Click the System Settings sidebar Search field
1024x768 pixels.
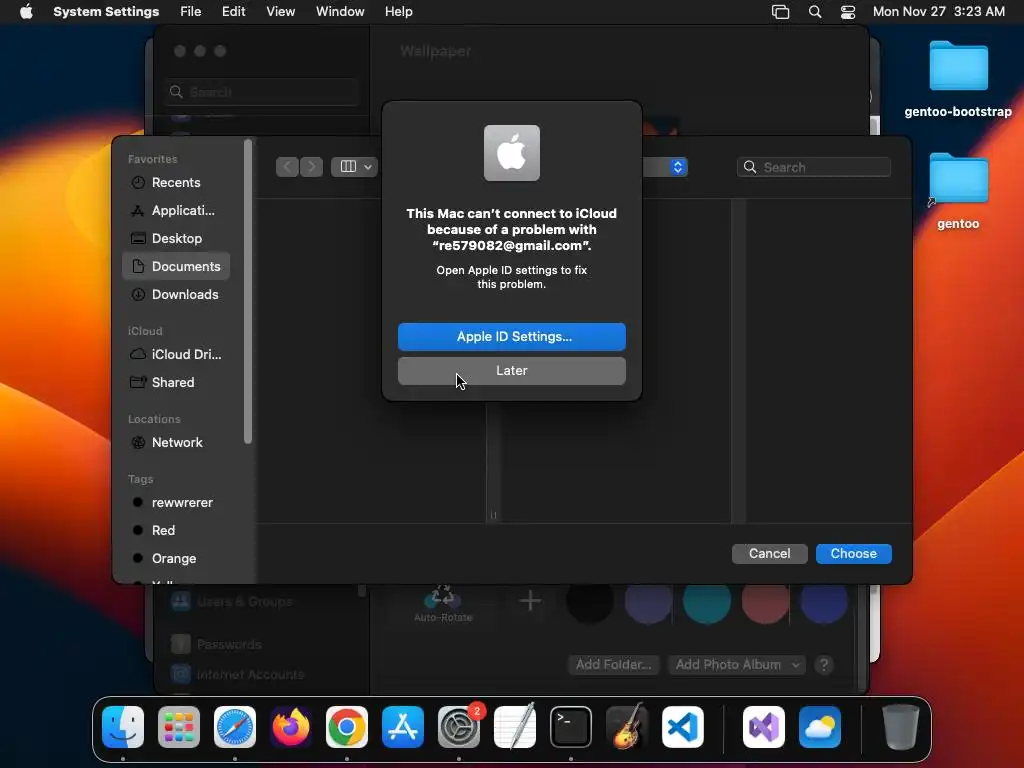click(x=261, y=92)
